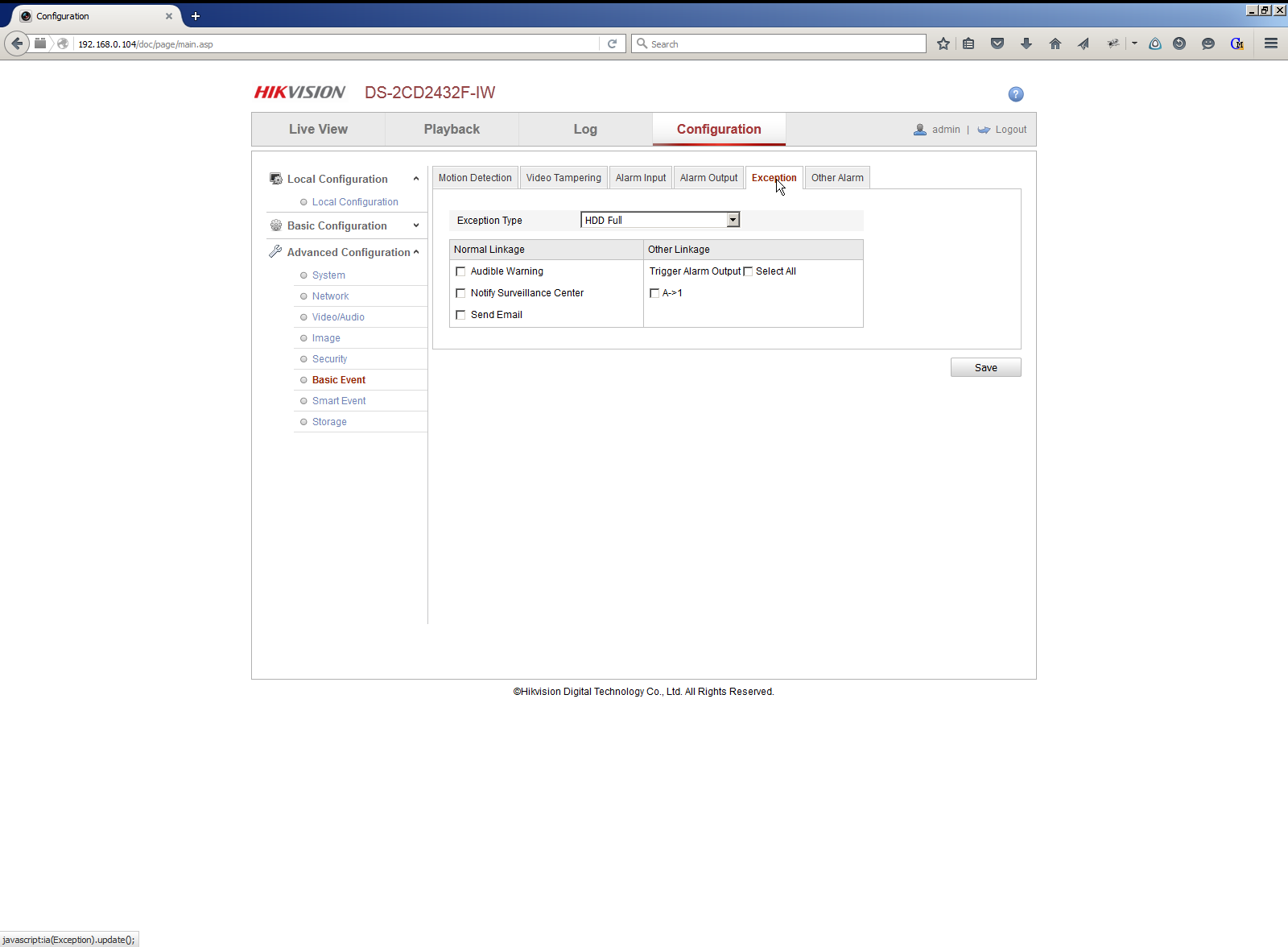Click the CM extension icon
The width and height of the screenshot is (1288, 947).
click(1237, 43)
